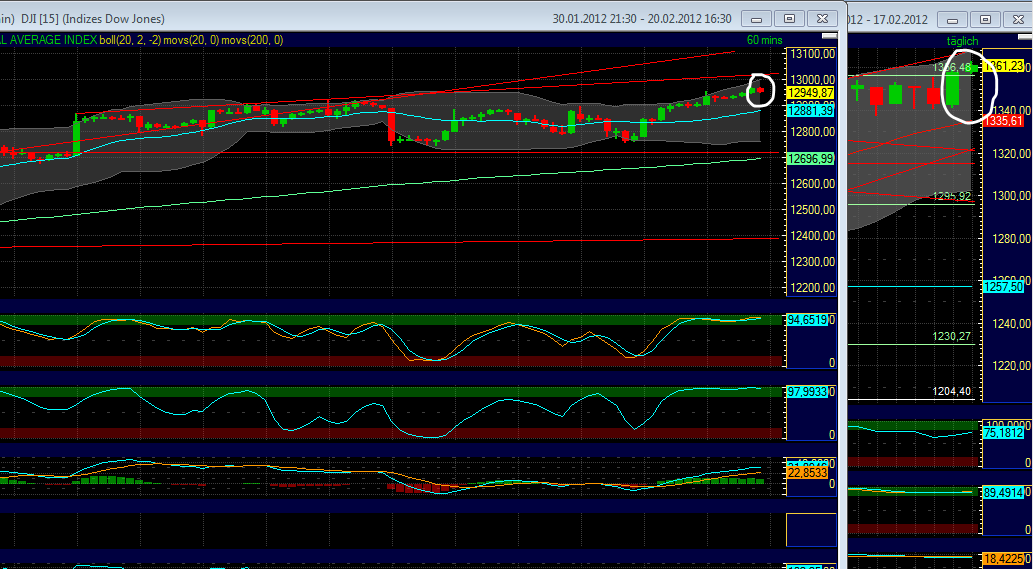Restore the right-hand daily chart window
The image size is (1033, 569).
[x=984, y=19]
